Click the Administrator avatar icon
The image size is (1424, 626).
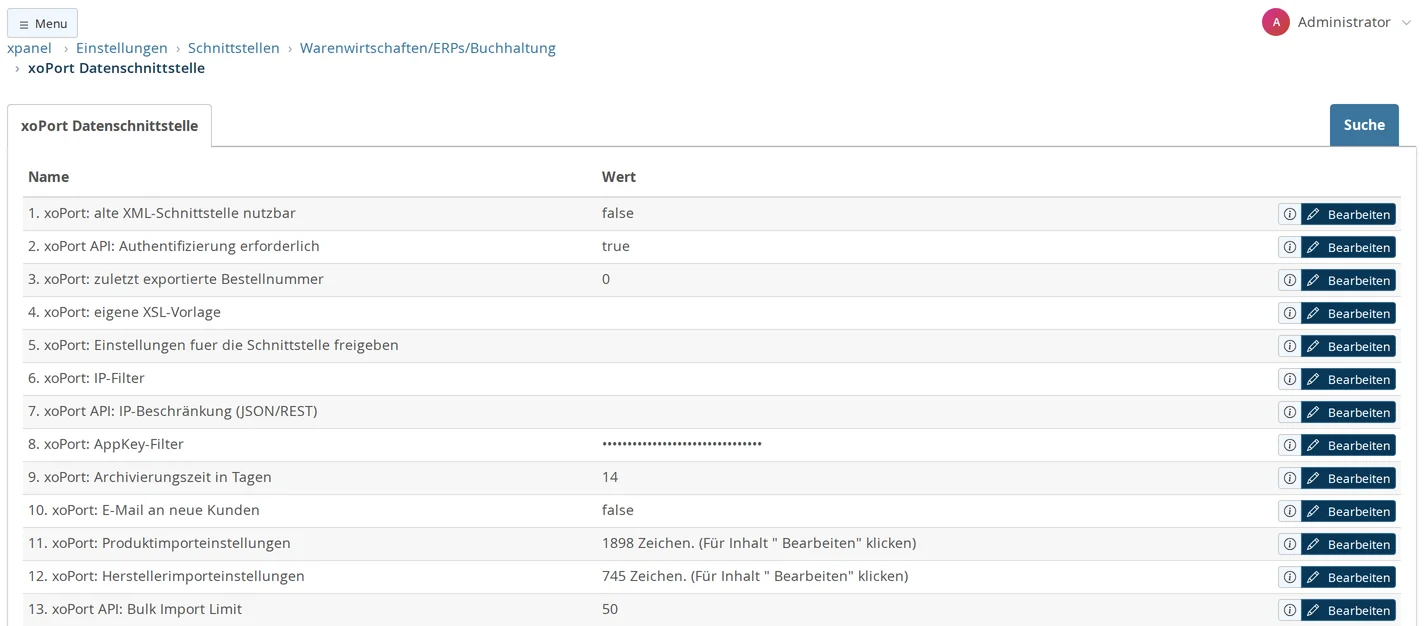pos(1275,22)
